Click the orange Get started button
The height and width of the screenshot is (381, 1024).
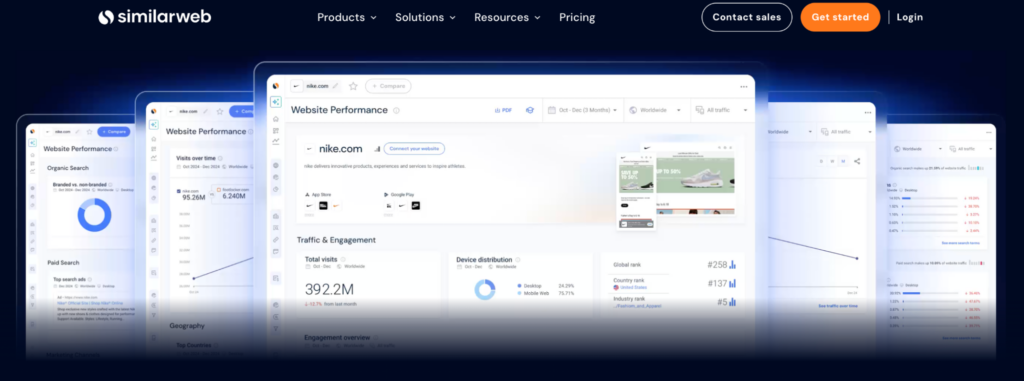click(840, 17)
